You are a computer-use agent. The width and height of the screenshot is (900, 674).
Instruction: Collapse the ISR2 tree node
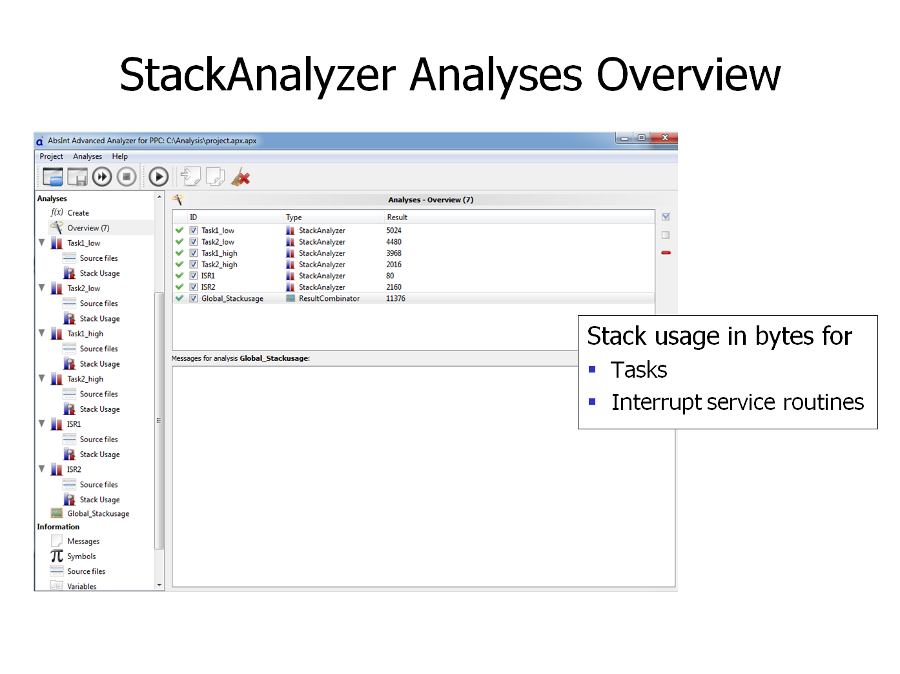coord(42,469)
